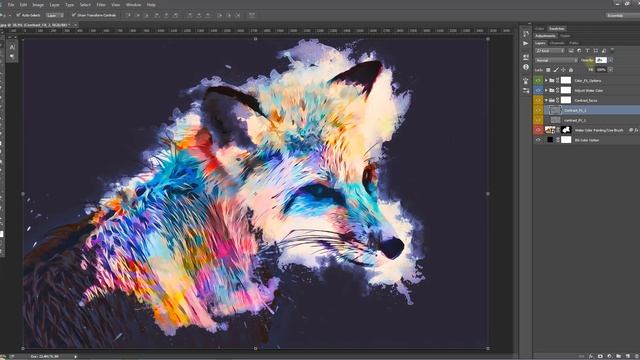Screen dimensions: 640x360
Task: Click add layer style fx button at panel bottom
Action: point(591,356)
